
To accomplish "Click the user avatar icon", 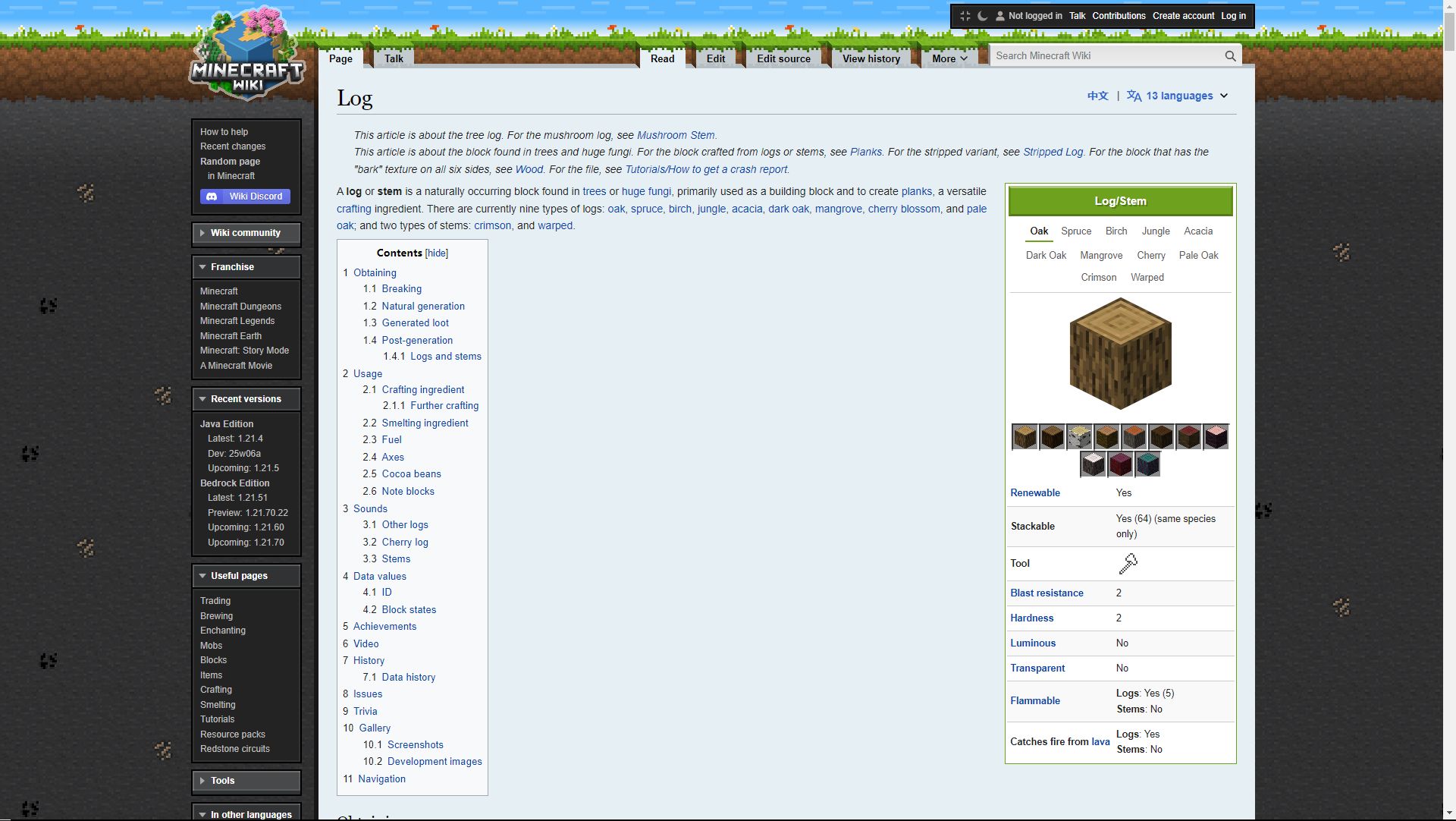I will [x=1000, y=16].
